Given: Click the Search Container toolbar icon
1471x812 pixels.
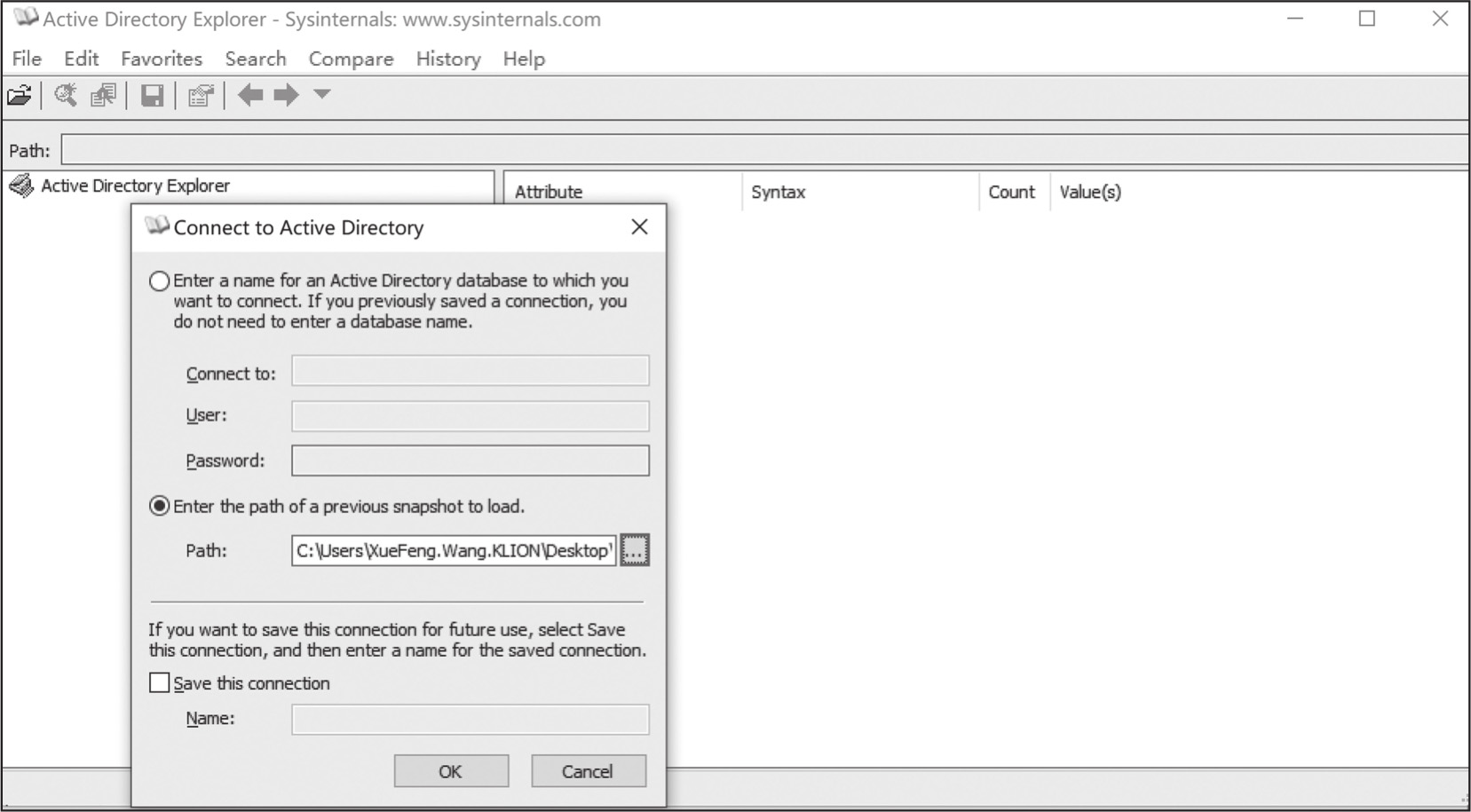Looking at the screenshot, I should (66, 95).
